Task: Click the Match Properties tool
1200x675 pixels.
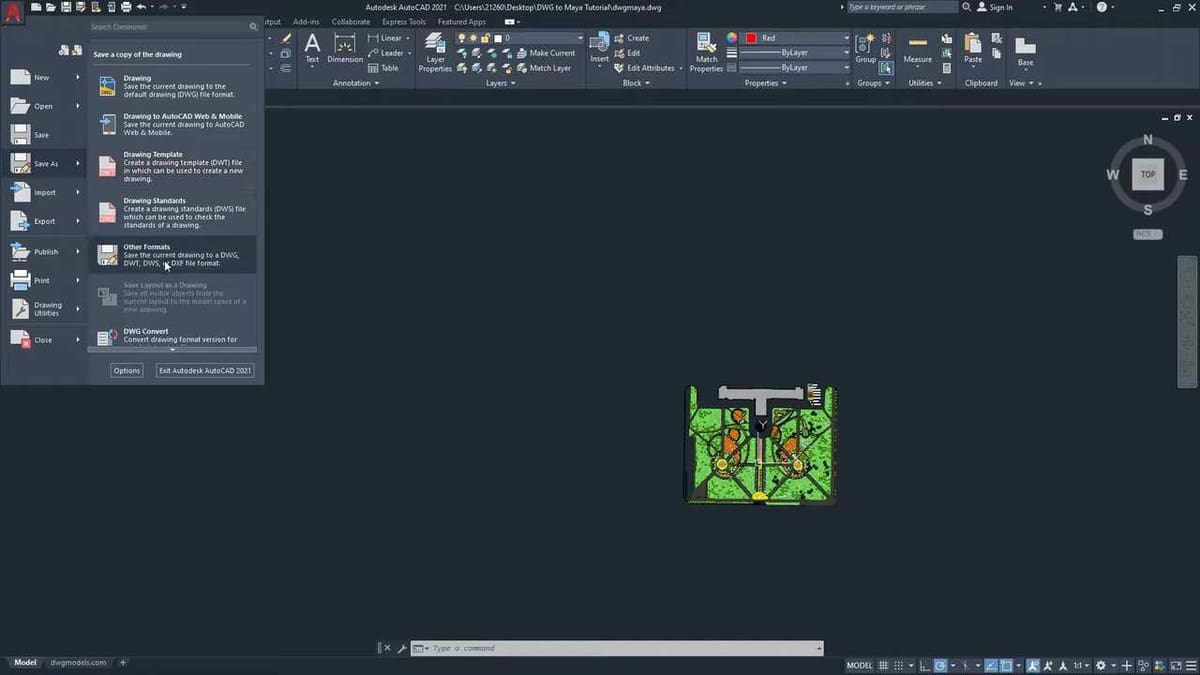Action: tap(706, 52)
